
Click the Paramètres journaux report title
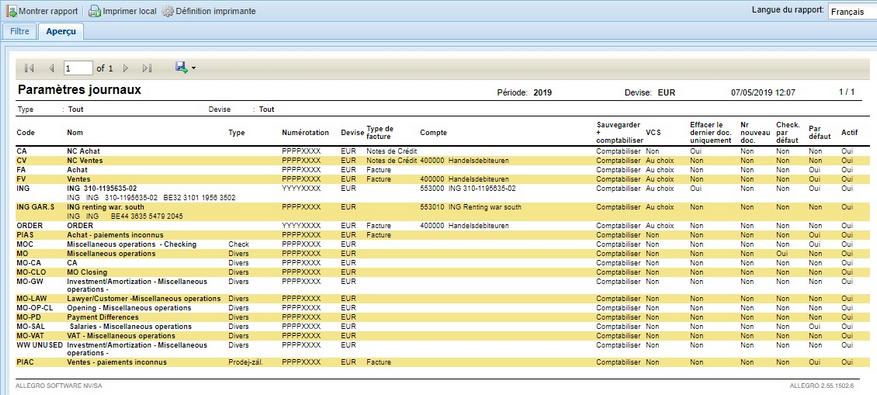click(x=79, y=90)
